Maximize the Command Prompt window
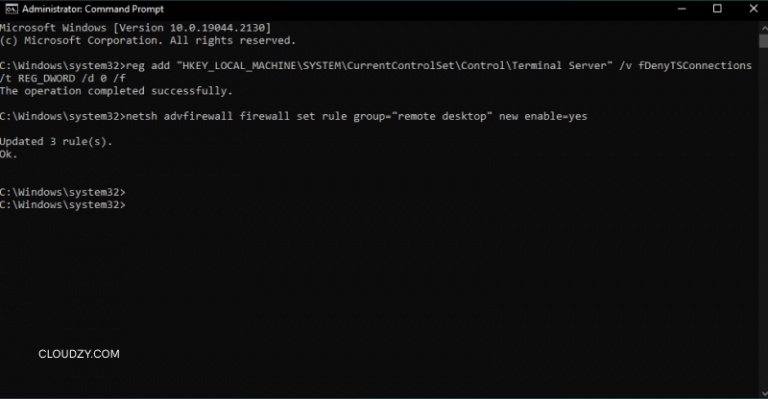Viewport: 768px width, 399px height. click(x=717, y=9)
